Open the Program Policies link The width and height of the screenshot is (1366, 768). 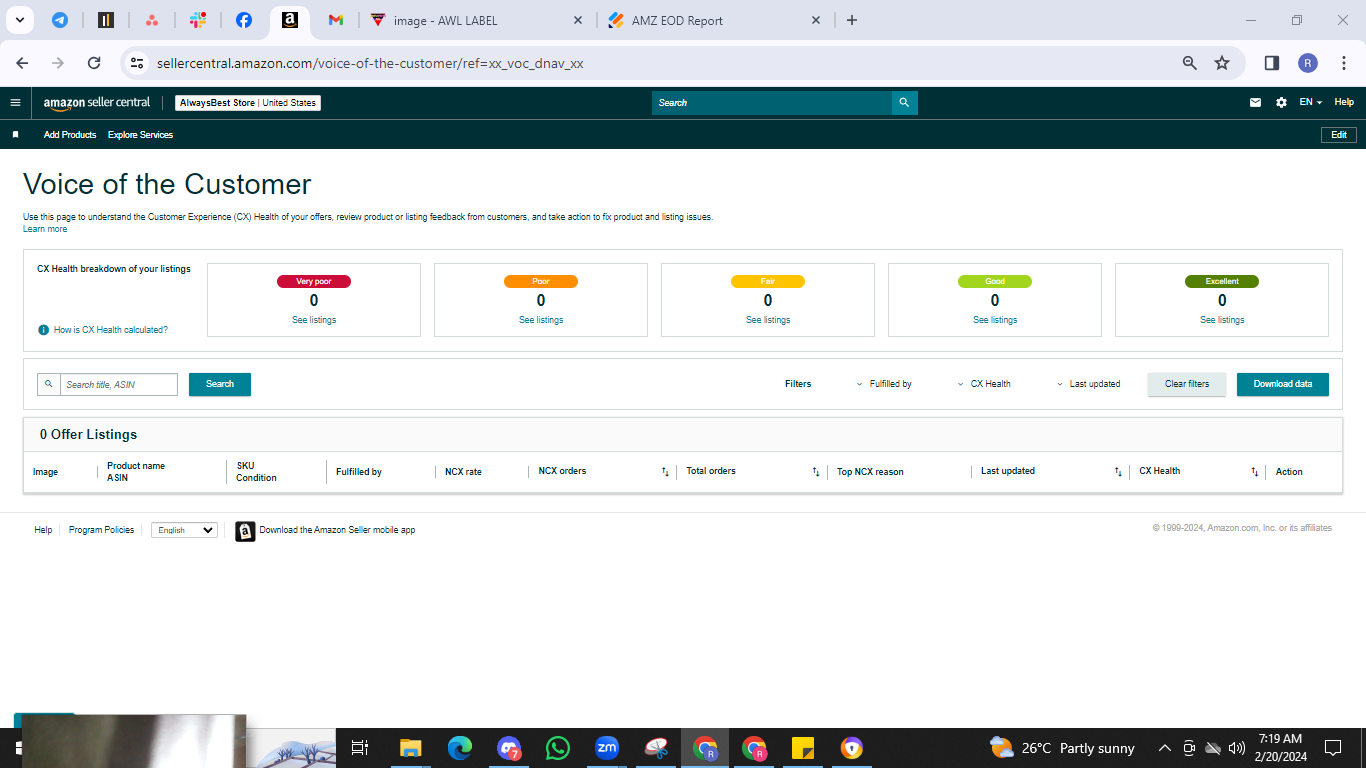click(x=101, y=530)
